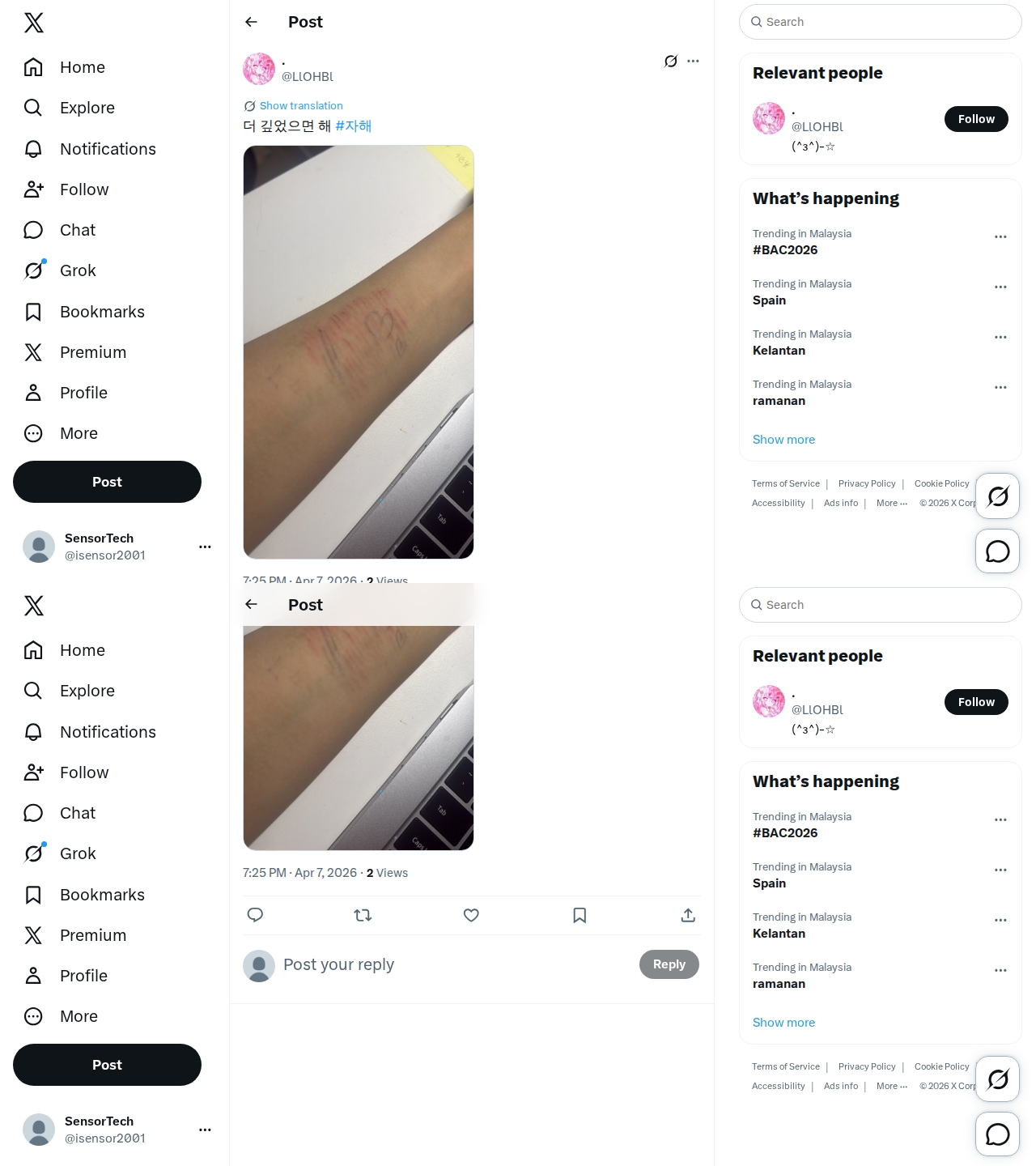Open the post's three-dot more options menu
Screen dimensions: 1036x1166
693,61
